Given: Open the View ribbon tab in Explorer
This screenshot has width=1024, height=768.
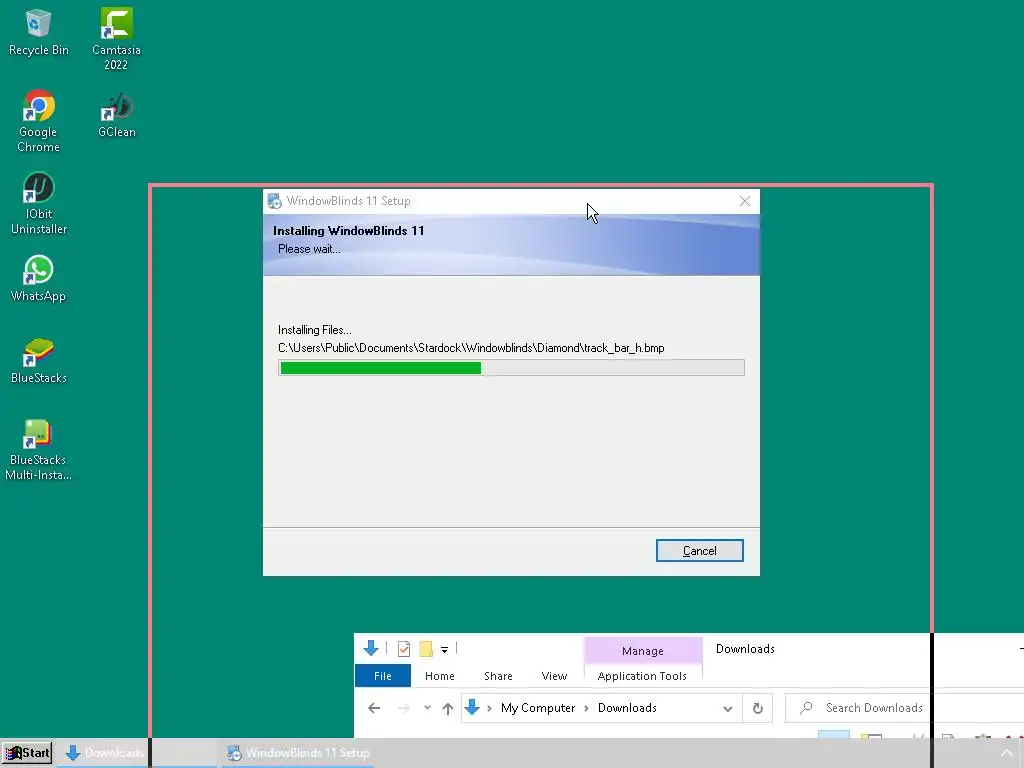Looking at the screenshot, I should [x=554, y=676].
